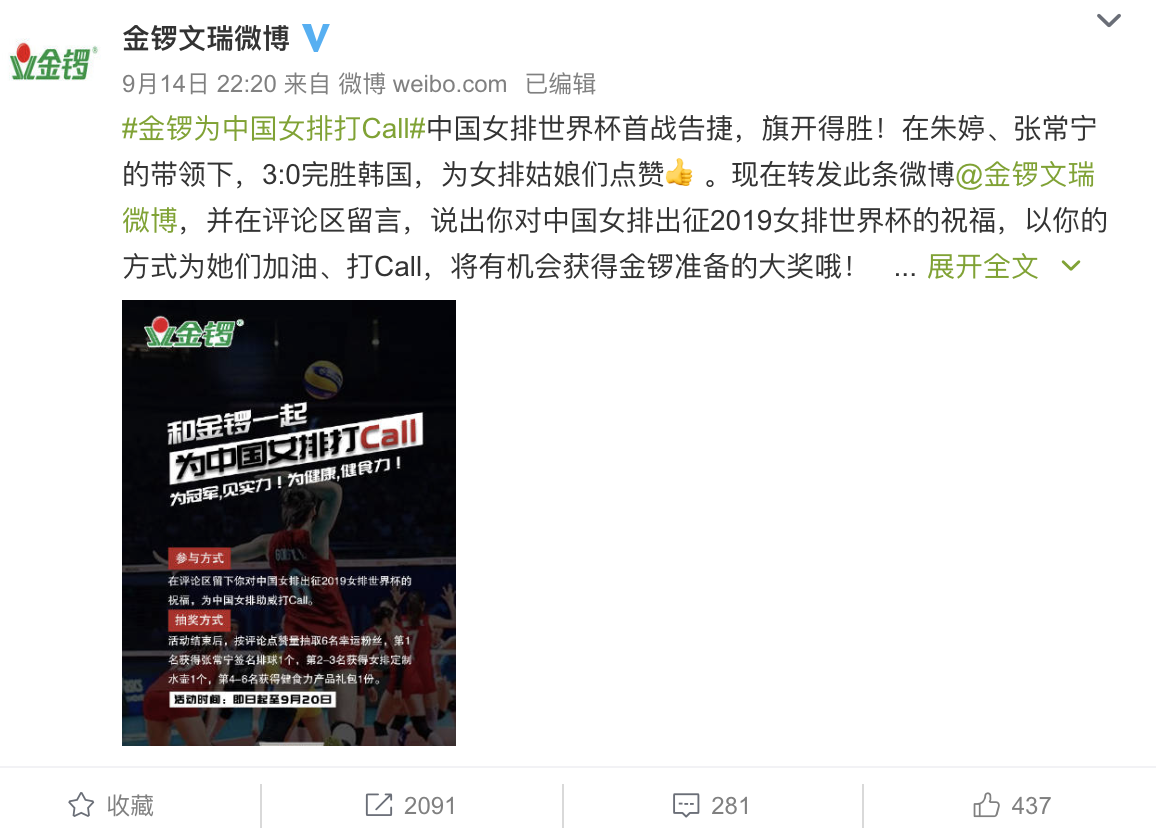This screenshot has height=840, width=1156.
Task: Open the 微博 weibo.com source link
Action: [422, 84]
